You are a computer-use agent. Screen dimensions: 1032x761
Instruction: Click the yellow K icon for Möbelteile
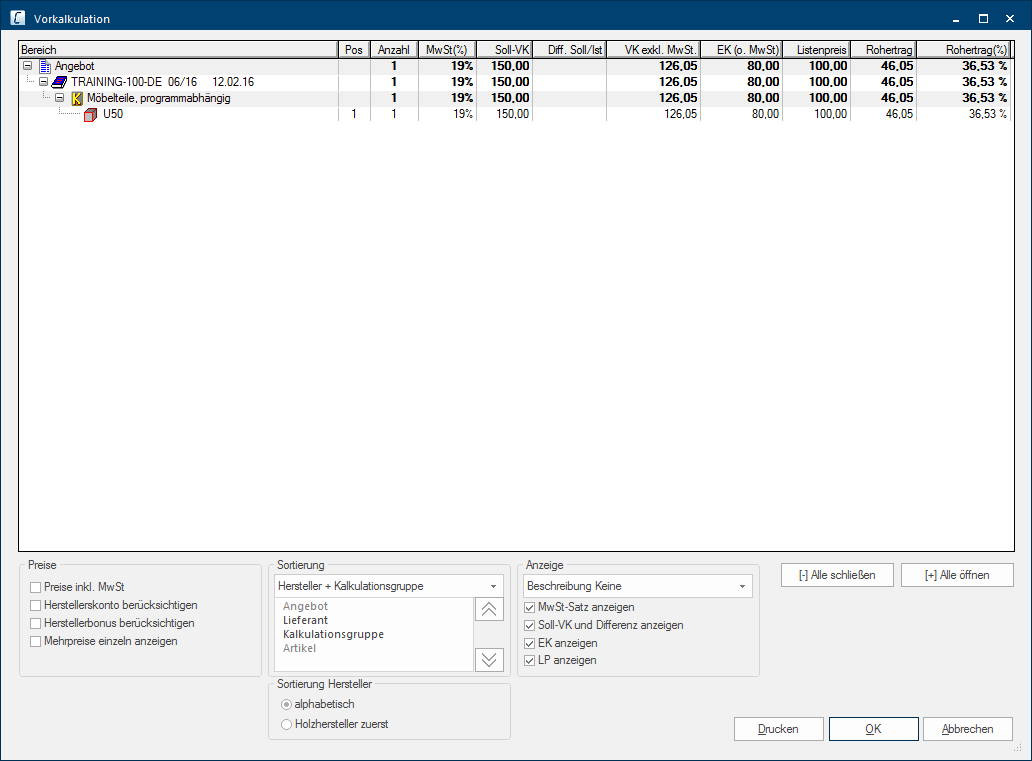[76, 98]
